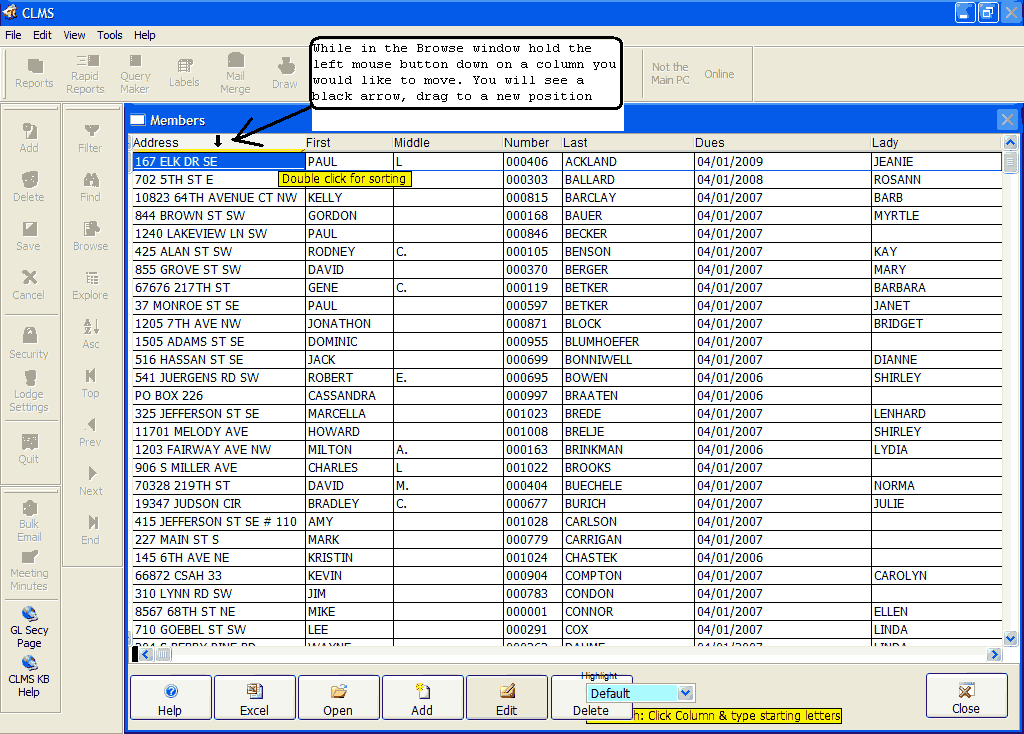Open the View menu
The width and height of the screenshot is (1024, 734).
click(x=74, y=35)
